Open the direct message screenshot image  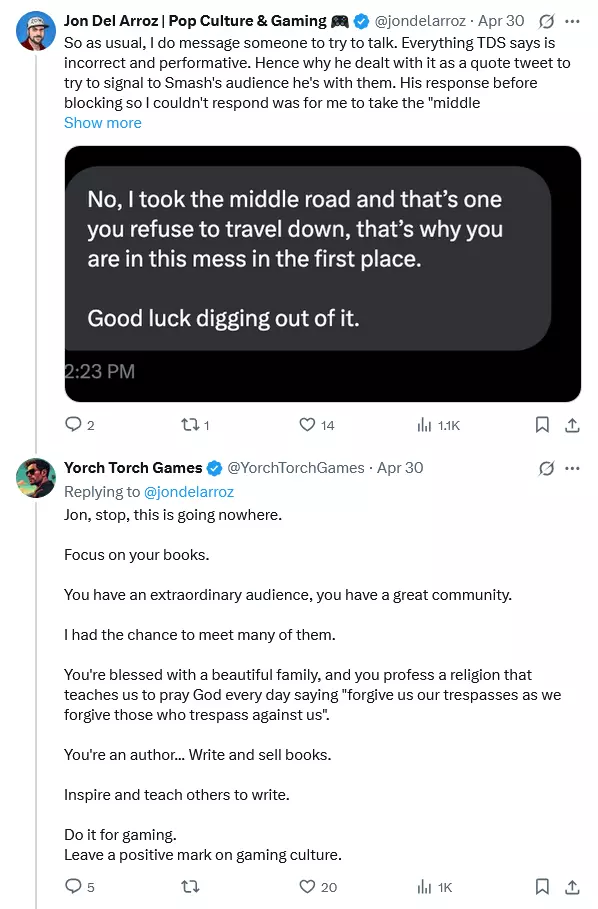click(323, 274)
